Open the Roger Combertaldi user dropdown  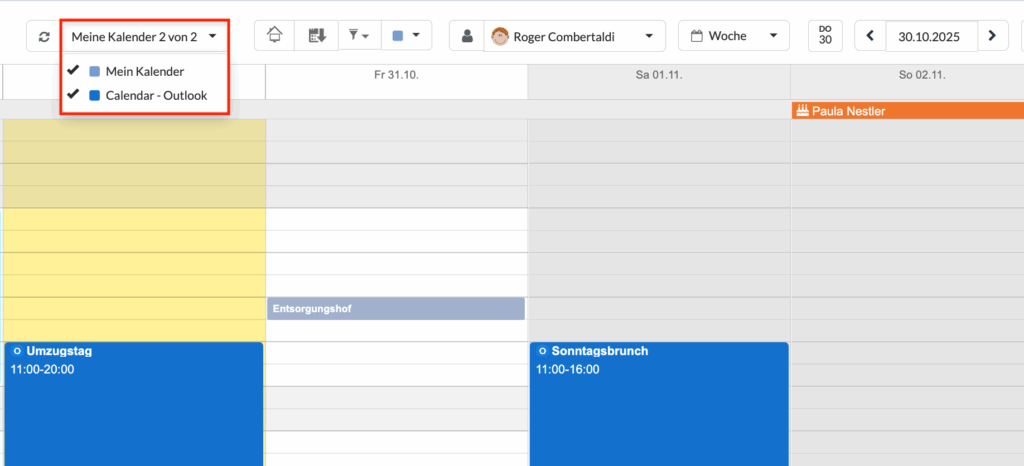[575, 37]
